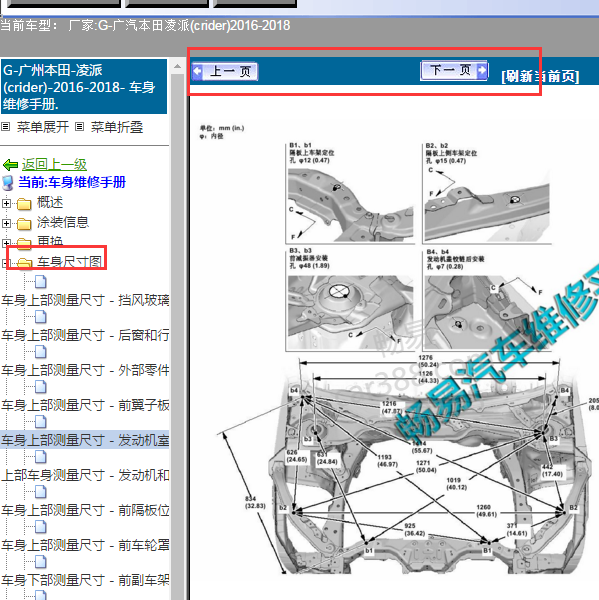
Task: Open the 概述 folder label
Action: tap(50, 202)
